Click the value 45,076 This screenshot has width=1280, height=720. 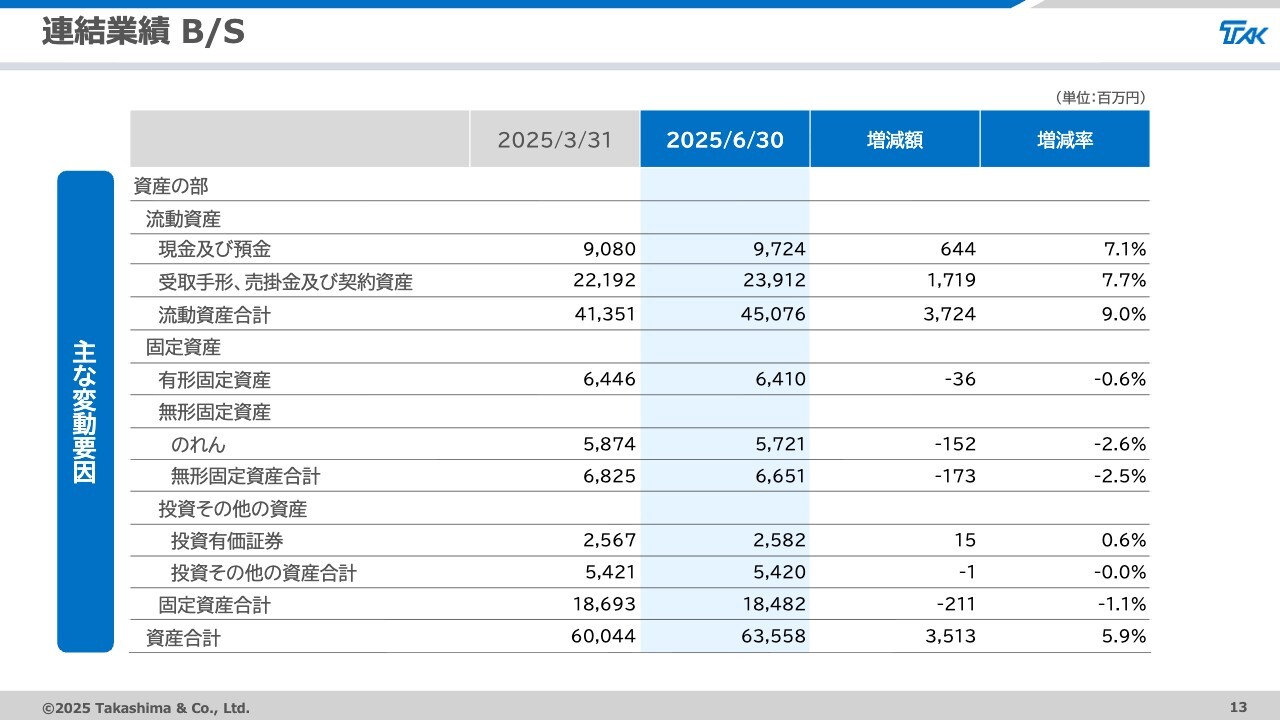775,315
